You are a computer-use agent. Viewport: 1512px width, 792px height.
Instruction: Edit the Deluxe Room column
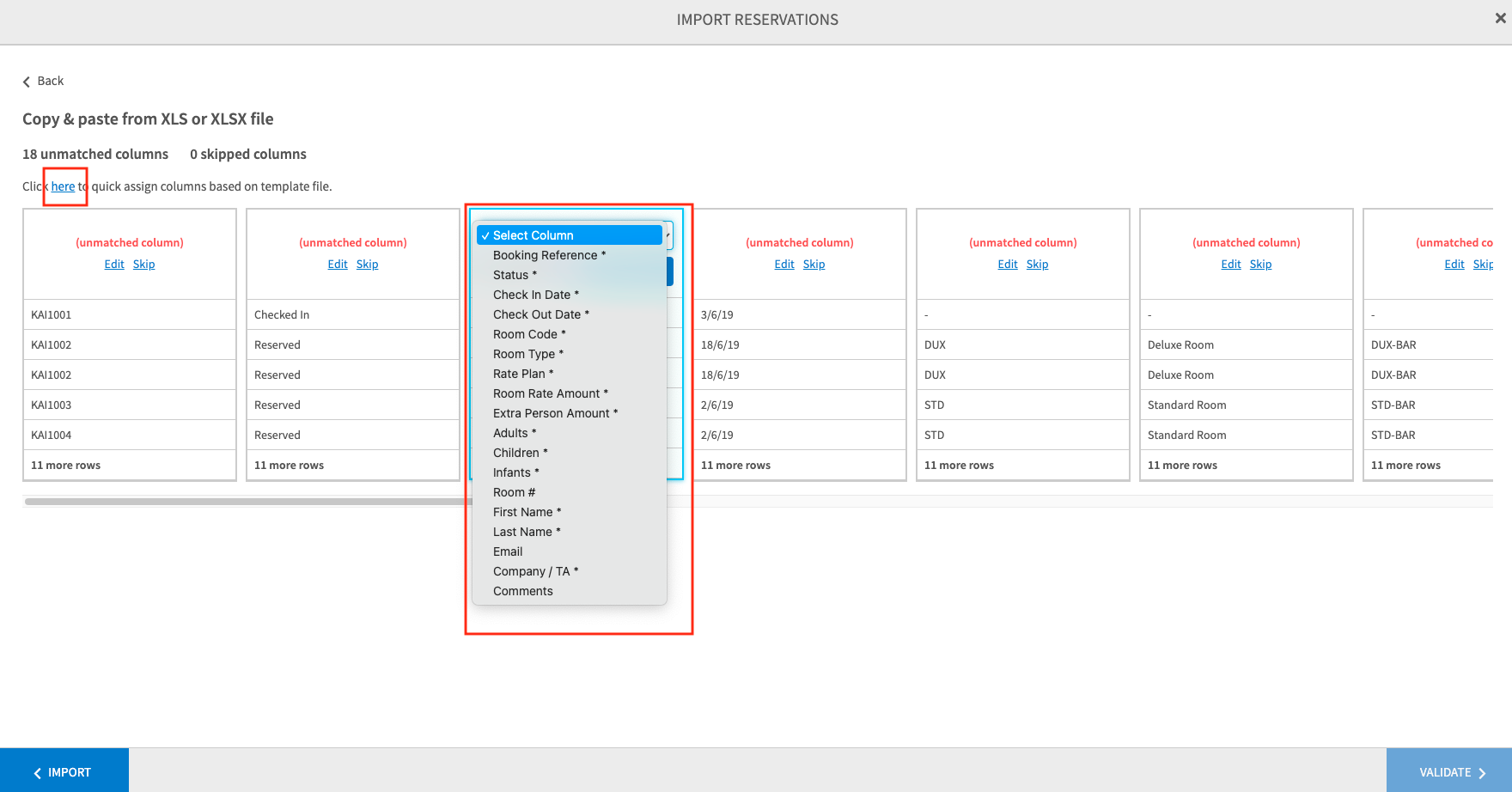[x=1231, y=265]
